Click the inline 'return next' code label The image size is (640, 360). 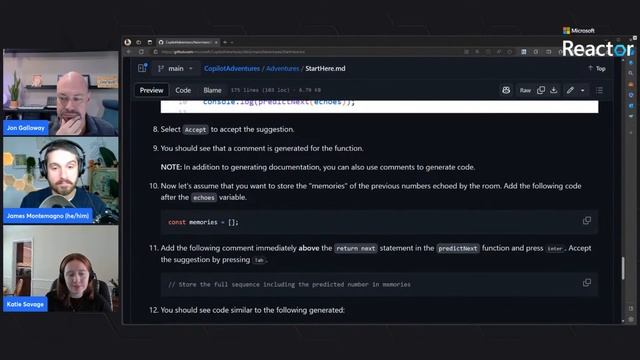356,248
